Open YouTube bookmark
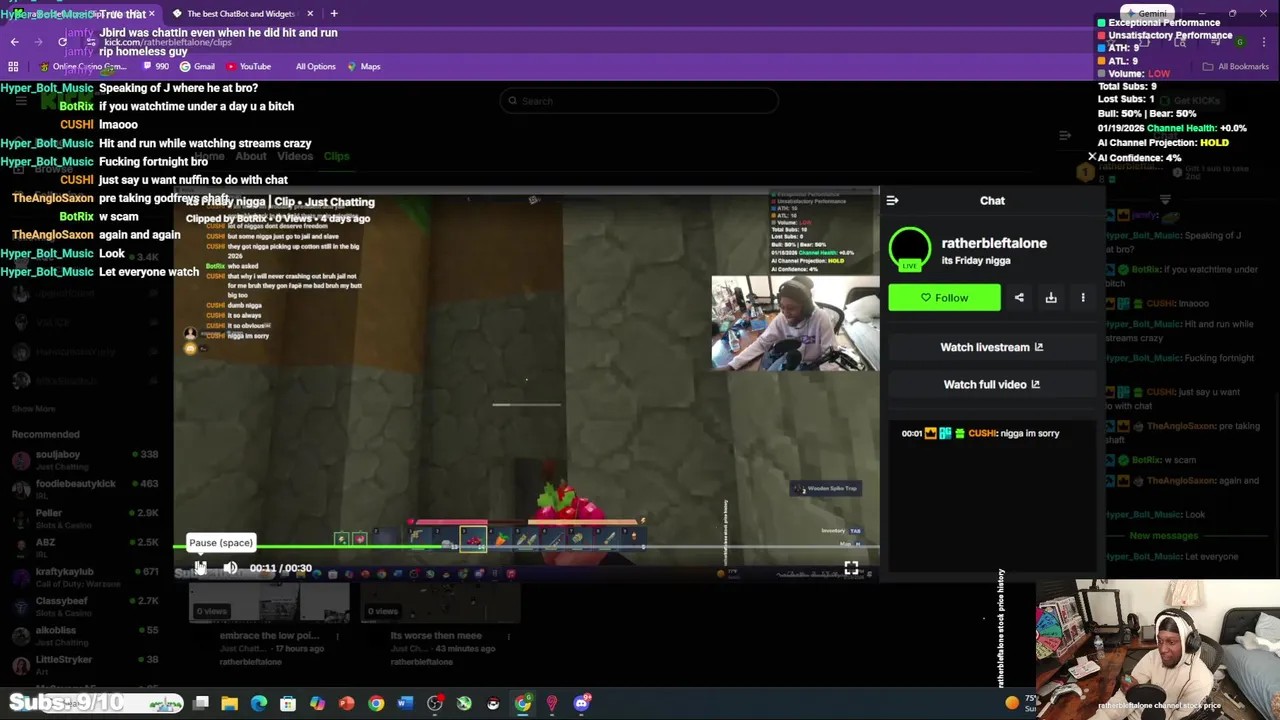 point(248,66)
